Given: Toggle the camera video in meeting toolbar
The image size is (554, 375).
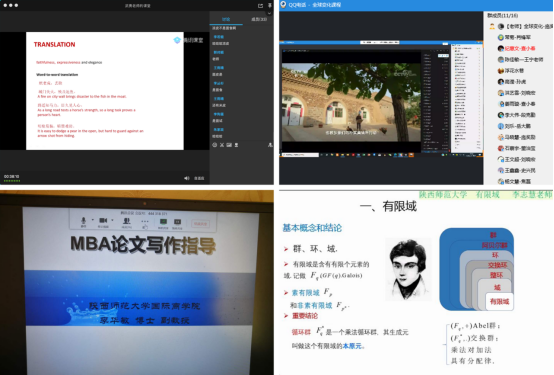Looking at the screenshot, I should point(103,220).
